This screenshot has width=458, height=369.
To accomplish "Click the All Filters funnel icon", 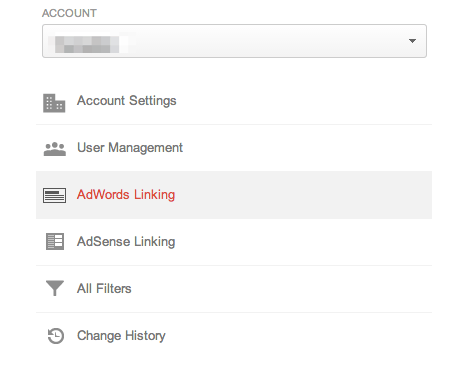I will [55, 288].
